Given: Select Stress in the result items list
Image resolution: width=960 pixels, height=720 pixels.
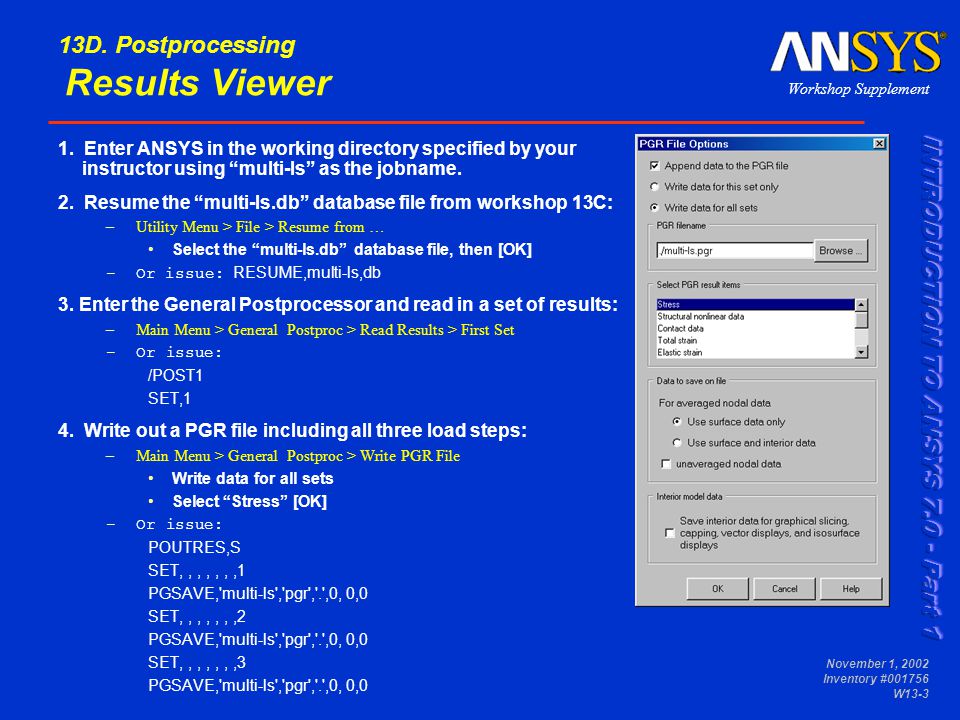Looking at the screenshot, I should (x=756, y=304).
